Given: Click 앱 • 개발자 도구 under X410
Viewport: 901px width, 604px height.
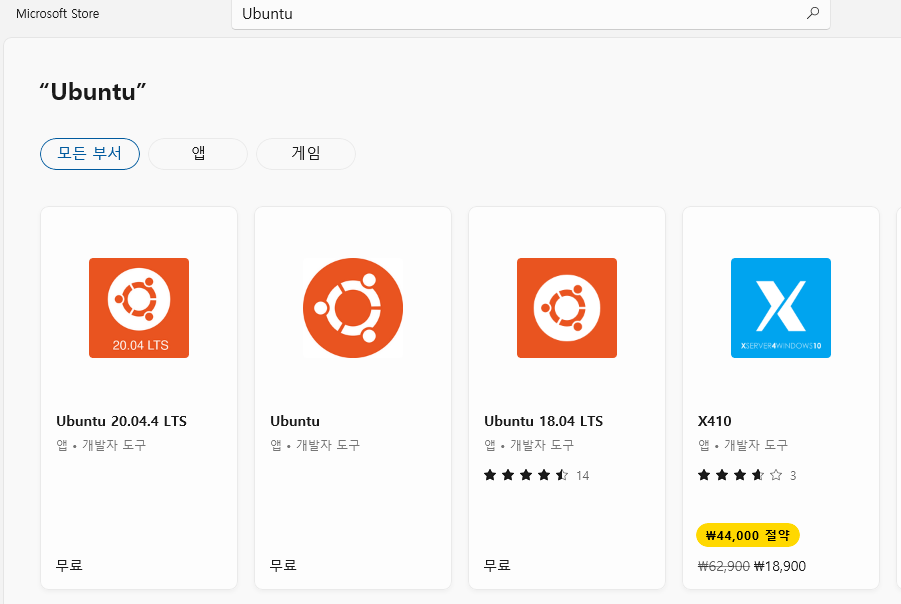Looking at the screenshot, I should (743, 445).
